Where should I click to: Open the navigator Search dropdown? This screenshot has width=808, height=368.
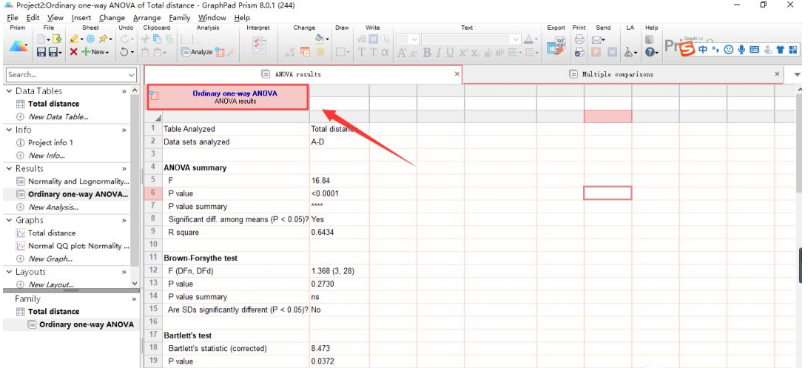[131, 75]
